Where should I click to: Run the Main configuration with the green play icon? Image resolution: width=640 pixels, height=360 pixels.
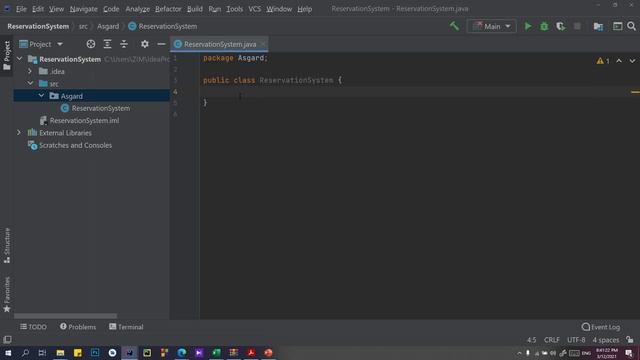click(x=528, y=26)
